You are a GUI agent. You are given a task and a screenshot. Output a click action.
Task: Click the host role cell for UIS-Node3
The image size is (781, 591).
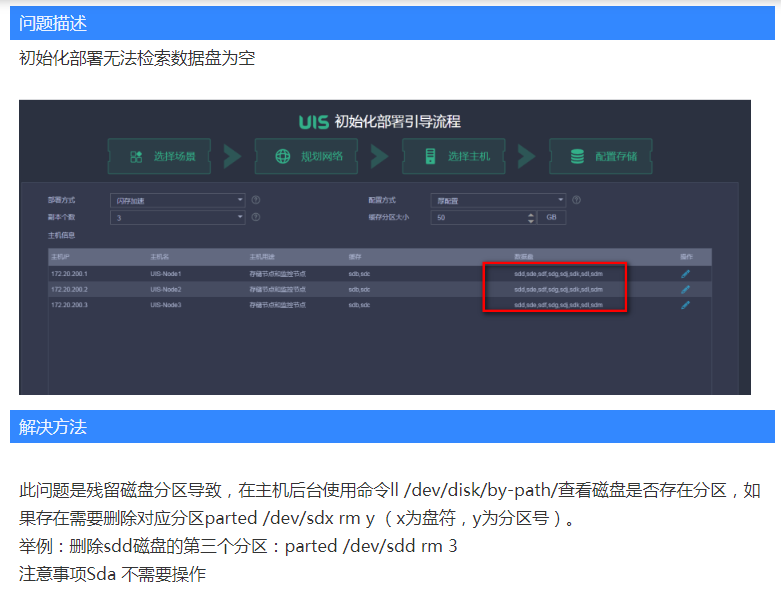point(277,305)
